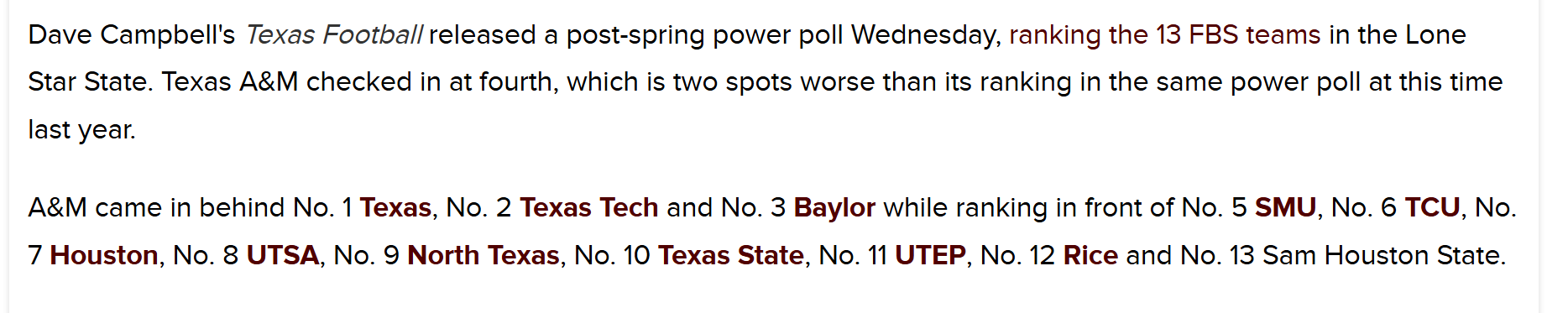This screenshot has height=313, width=1568.
Task: Click the italic Texas Football text
Action: pos(334,35)
